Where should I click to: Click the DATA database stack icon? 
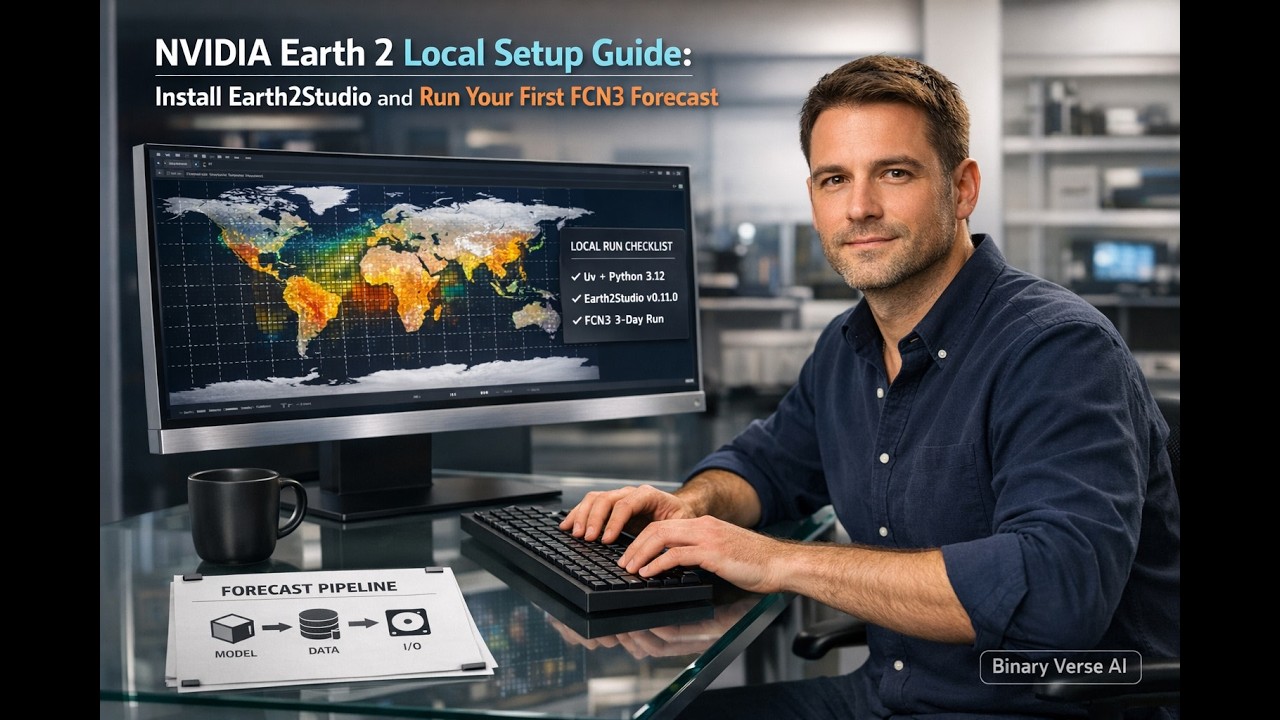tap(319, 625)
